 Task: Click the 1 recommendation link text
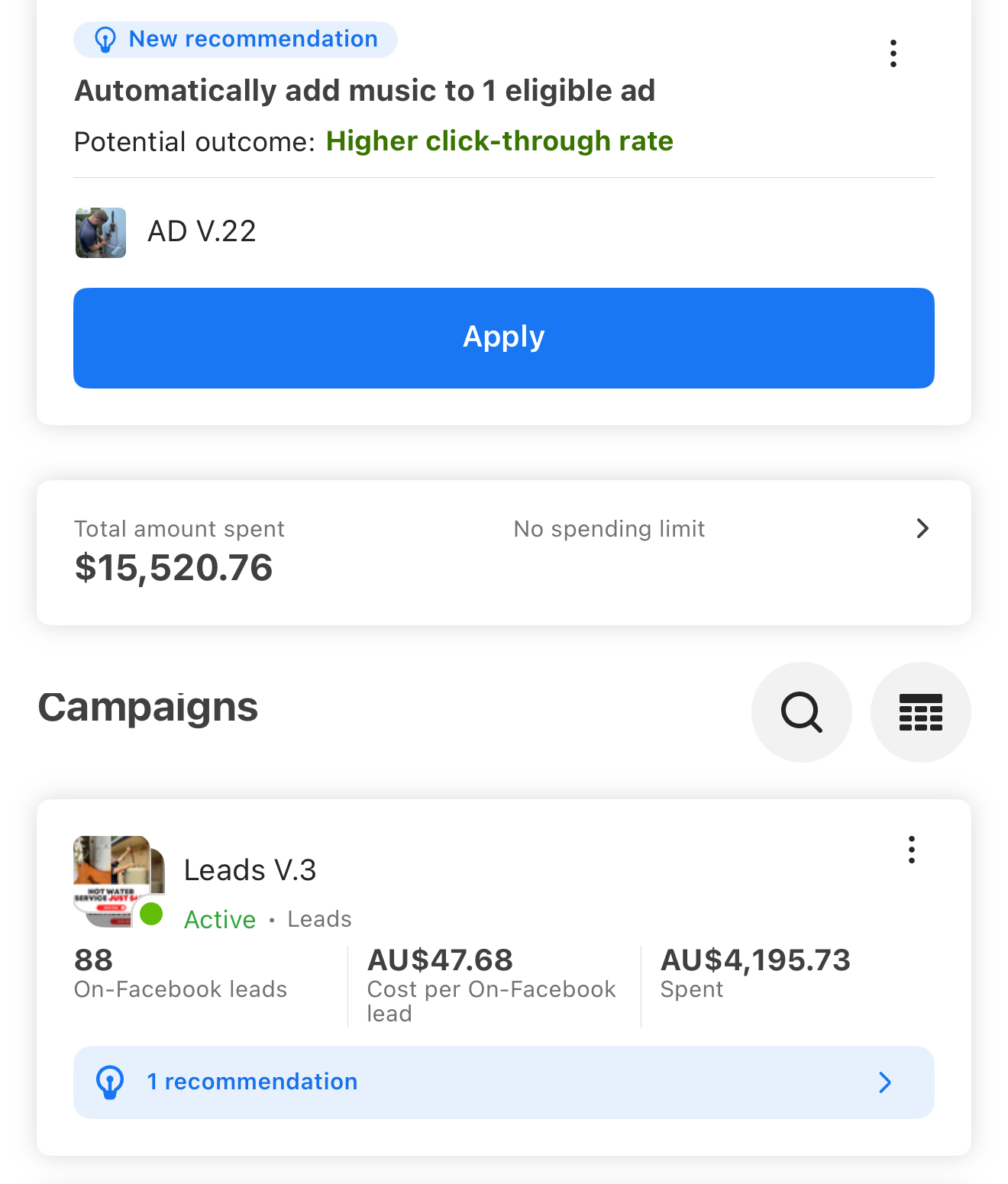[x=252, y=1082]
